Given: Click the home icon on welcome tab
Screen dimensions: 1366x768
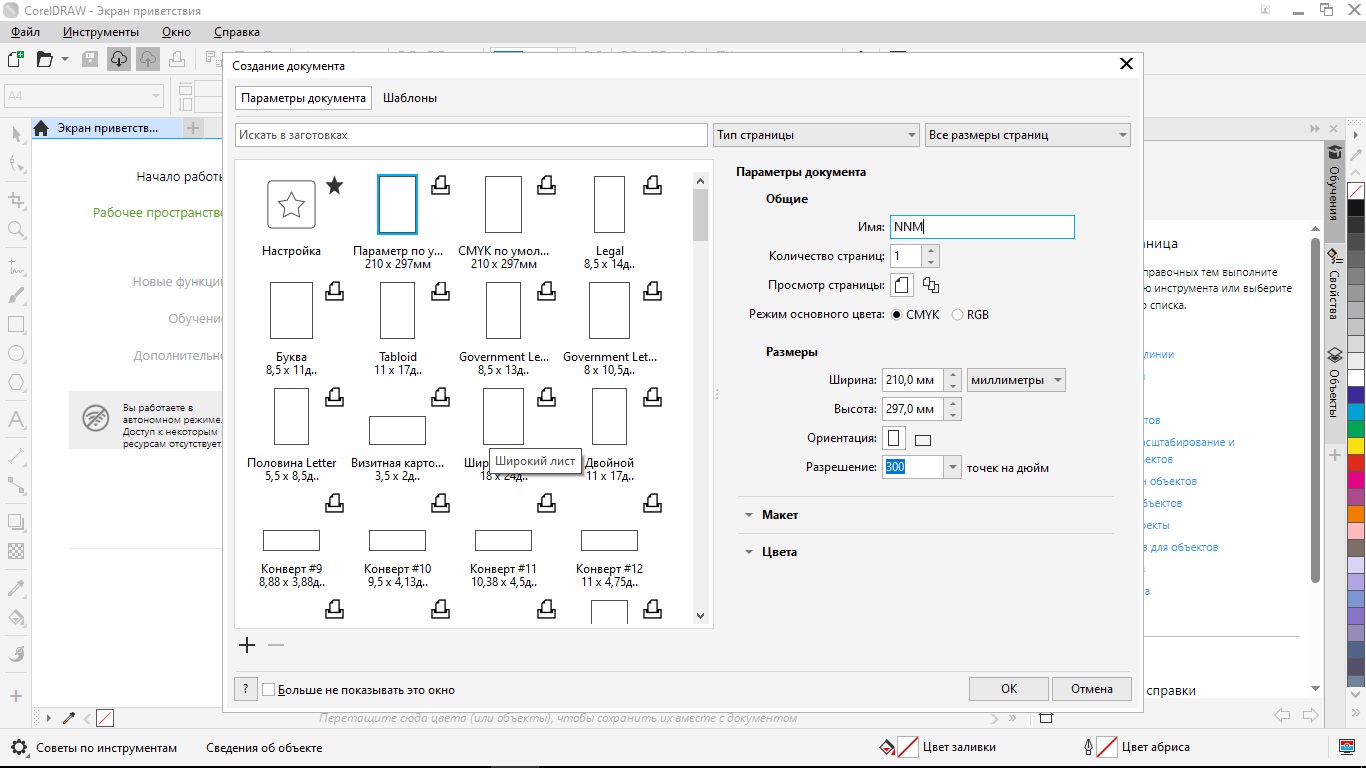Looking at the screenshot, I should [42, 128].
